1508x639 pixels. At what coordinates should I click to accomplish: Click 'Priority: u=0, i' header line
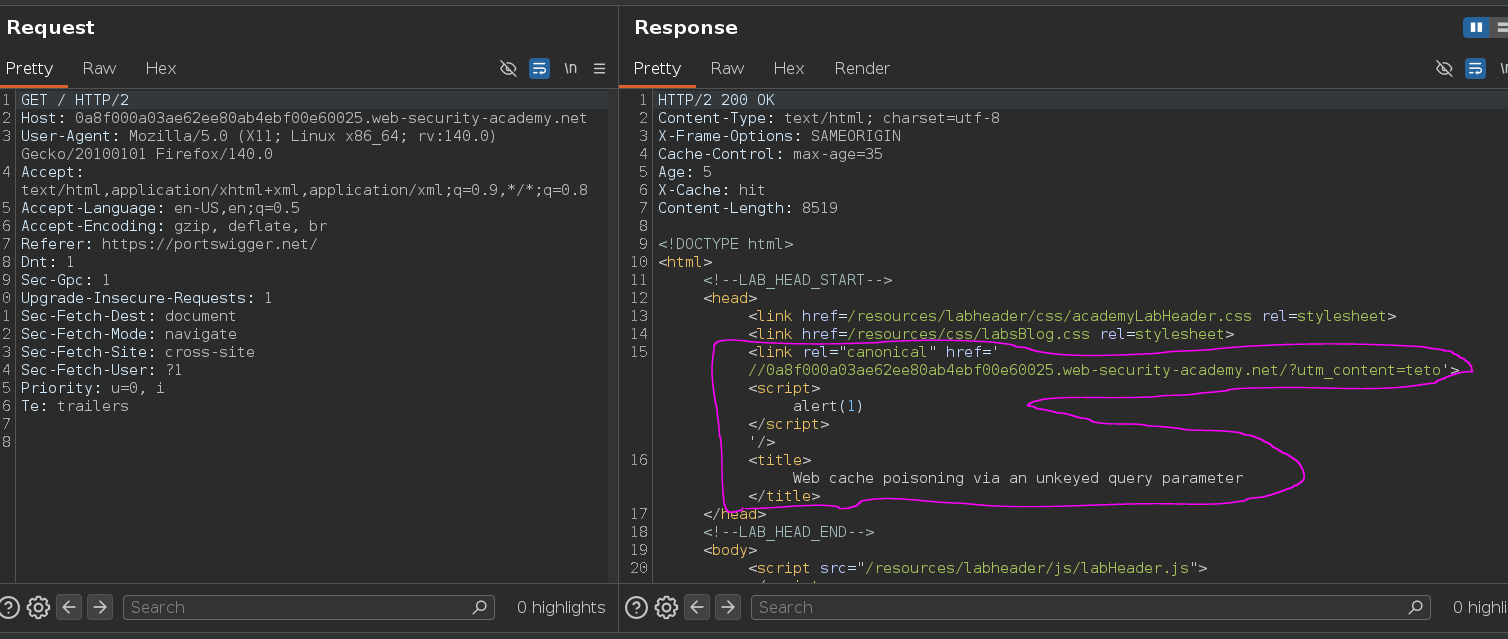93,388
